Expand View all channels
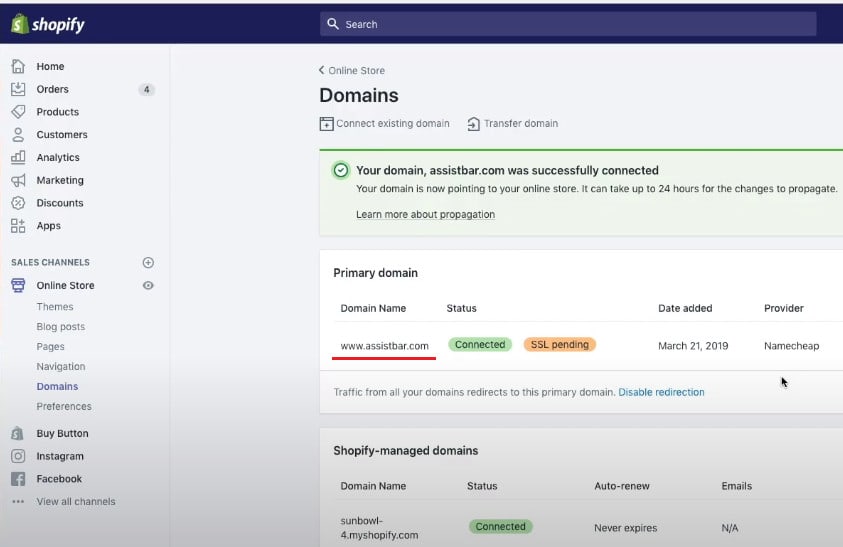This screenshot has width=843, height=547. (75, 502)
